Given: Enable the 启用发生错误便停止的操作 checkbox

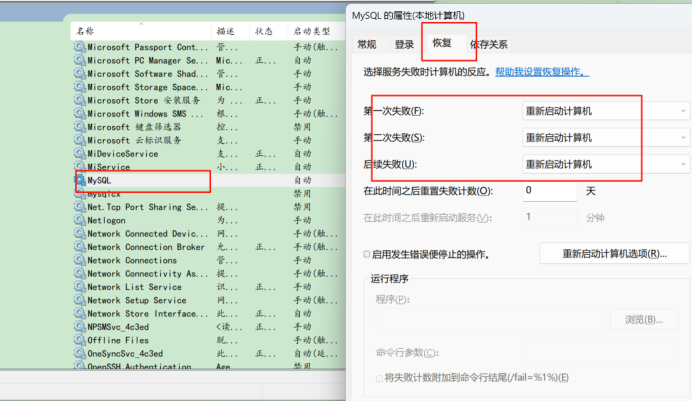Looking at the screenshot, I should click(366, 255).
